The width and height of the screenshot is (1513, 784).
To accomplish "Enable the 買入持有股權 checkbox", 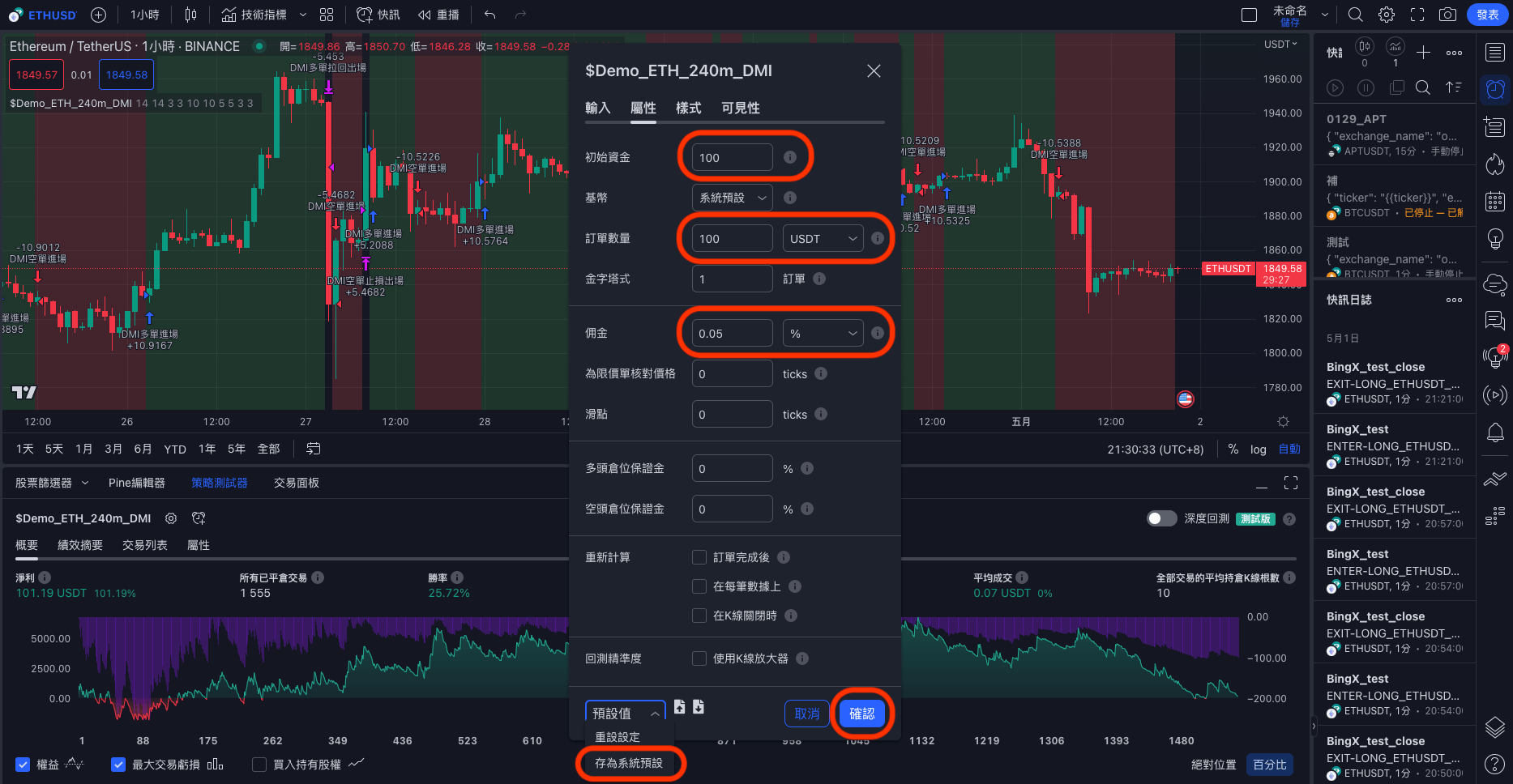I will pos(259,765).
